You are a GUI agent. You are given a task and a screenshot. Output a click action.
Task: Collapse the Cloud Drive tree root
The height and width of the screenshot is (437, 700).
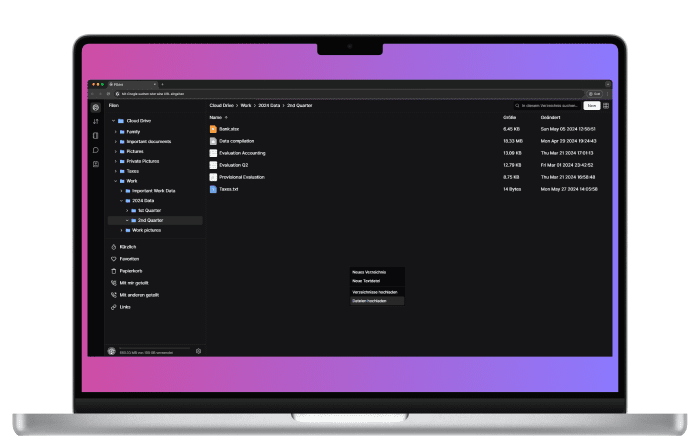point(113,121)
